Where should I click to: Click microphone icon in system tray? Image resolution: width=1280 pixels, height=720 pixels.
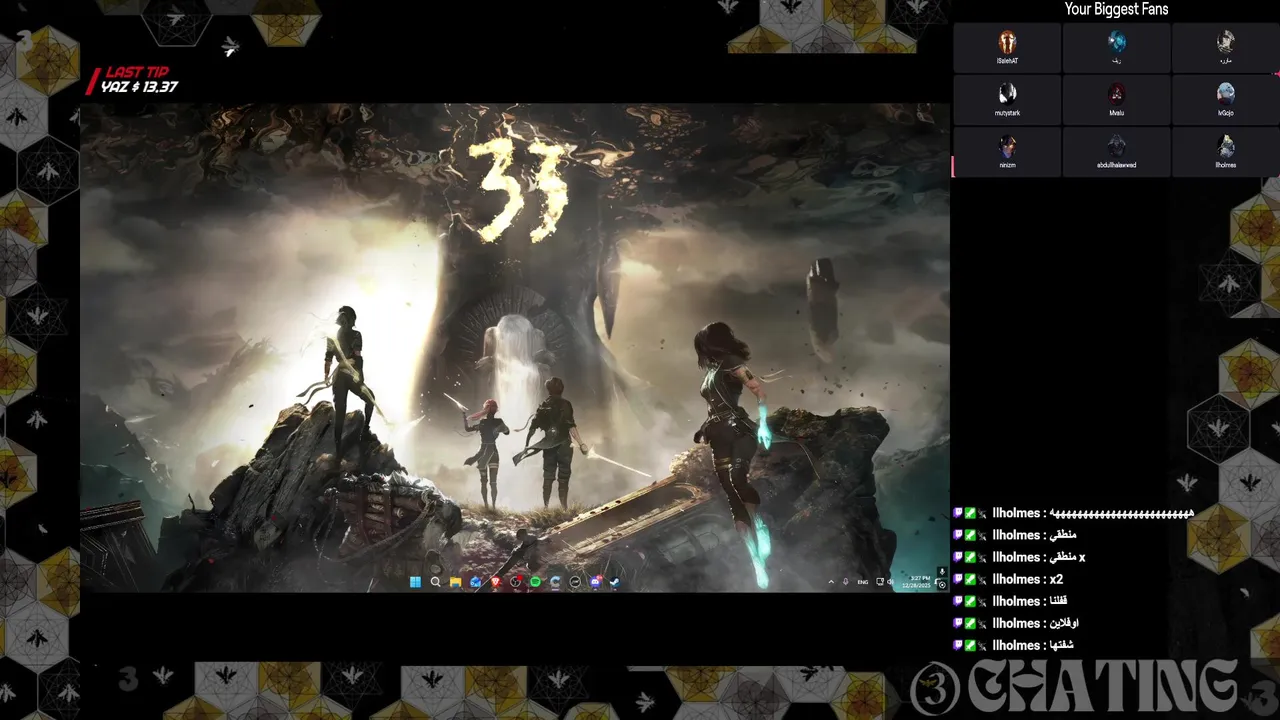[x=846, y=582]
